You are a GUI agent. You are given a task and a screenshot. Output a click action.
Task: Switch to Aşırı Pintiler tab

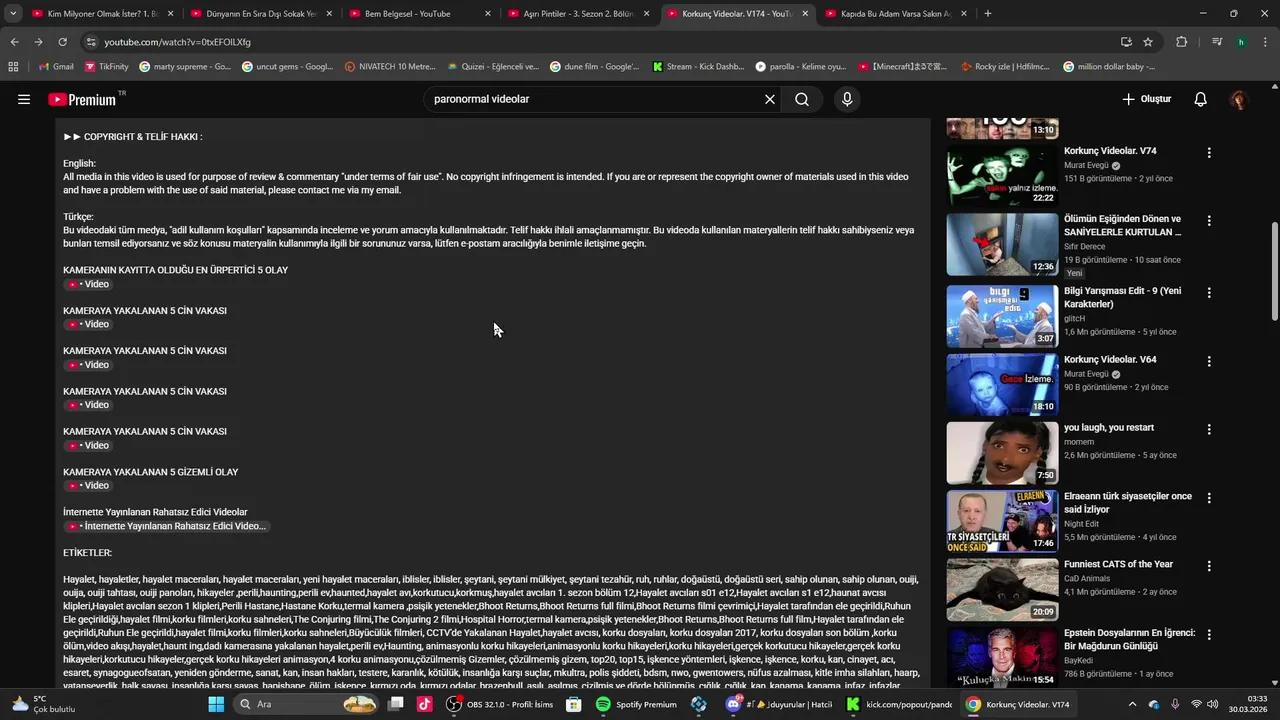(579, 14)
